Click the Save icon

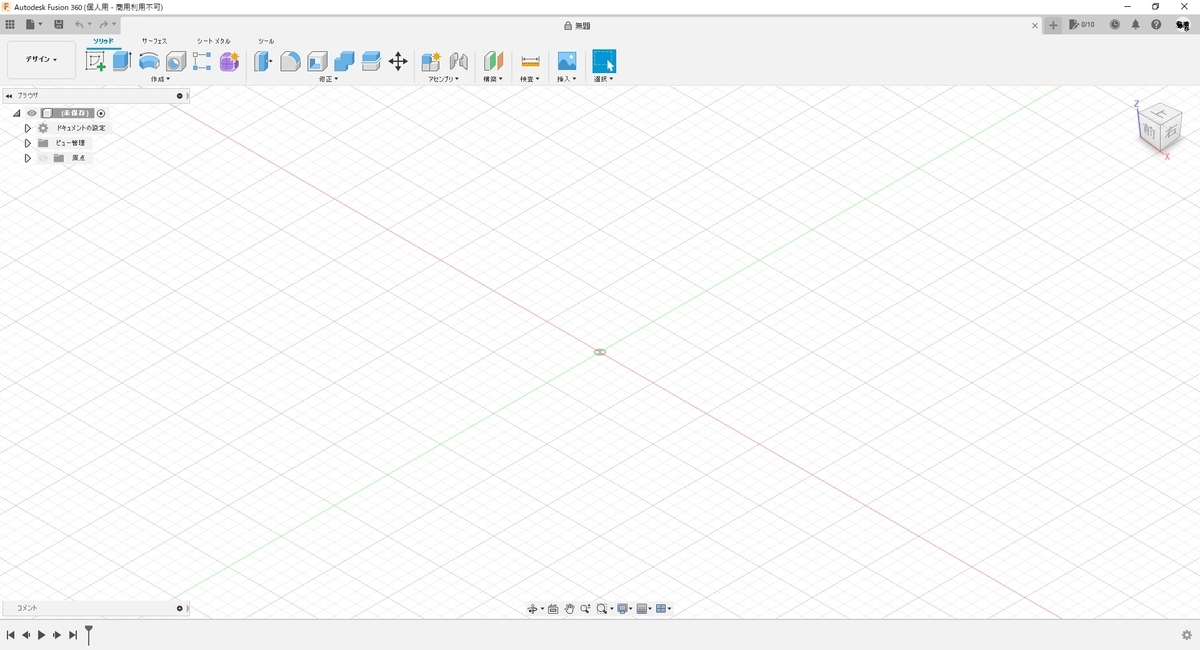click(x=59, y=24)
